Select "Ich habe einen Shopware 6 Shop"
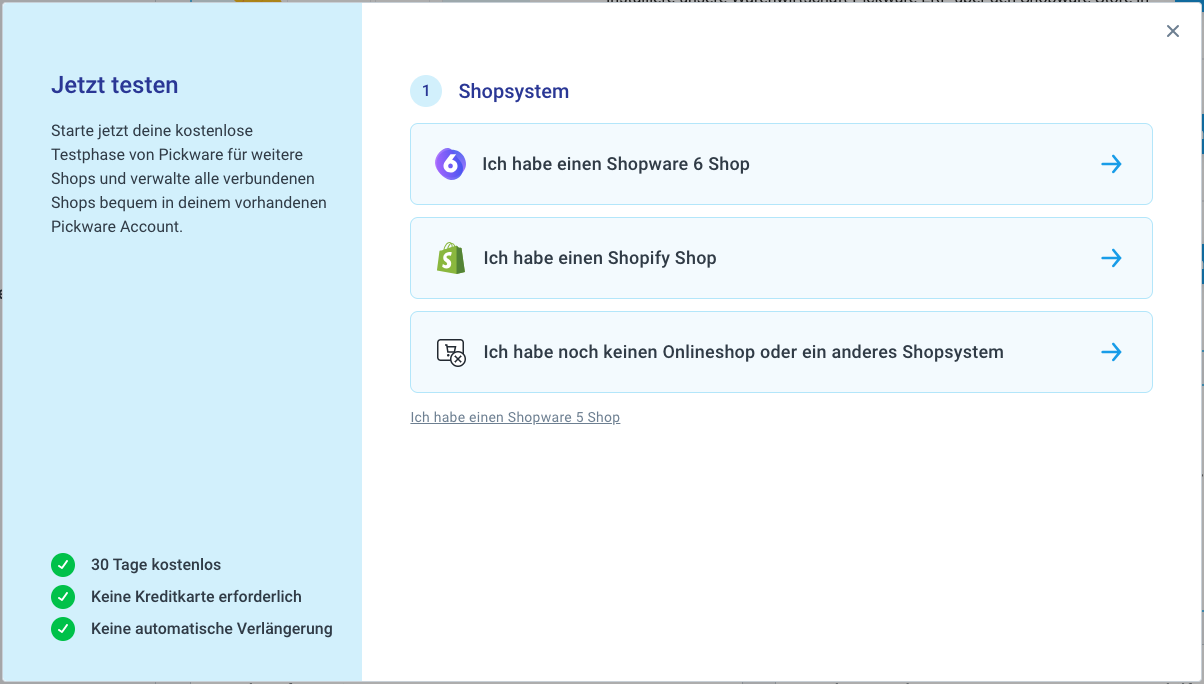Image resolution: width=1204 pixels, height=684 pixels. 616,164
